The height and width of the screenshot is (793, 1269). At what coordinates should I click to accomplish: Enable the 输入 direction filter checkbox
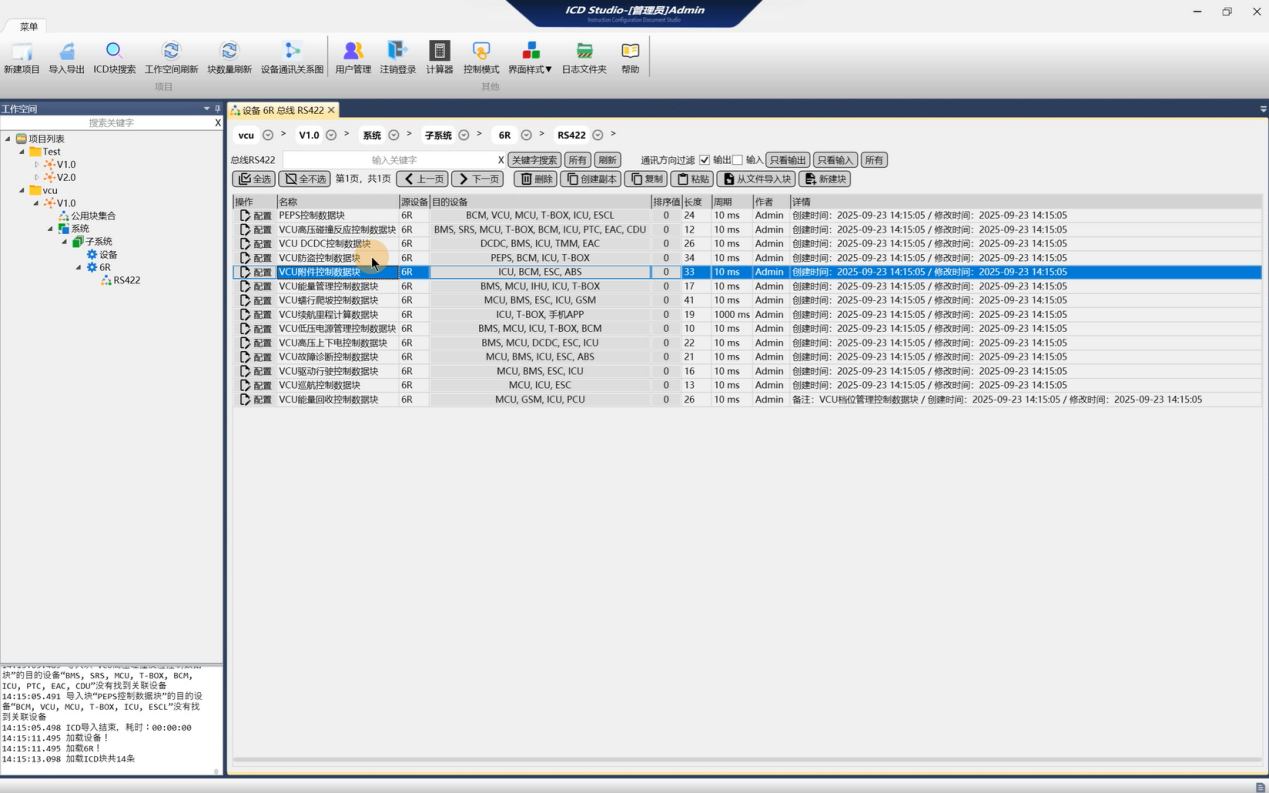(737, 160)
